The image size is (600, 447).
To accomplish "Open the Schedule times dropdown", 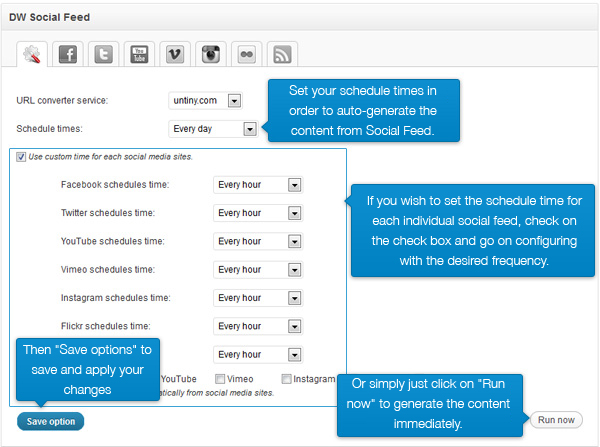I will click(x=213, y=129).
